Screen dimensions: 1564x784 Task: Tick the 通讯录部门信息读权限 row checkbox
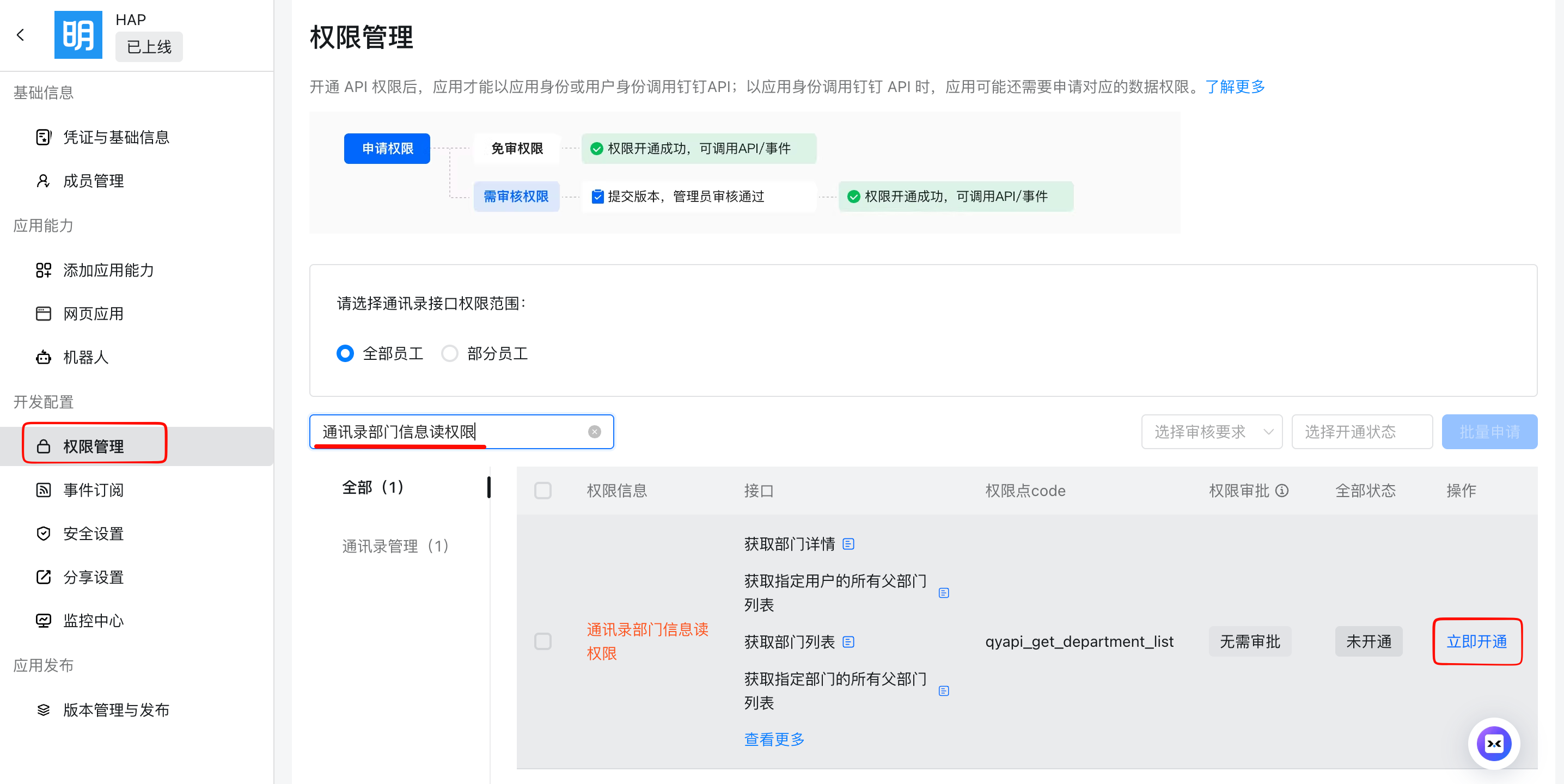[542, 641]
